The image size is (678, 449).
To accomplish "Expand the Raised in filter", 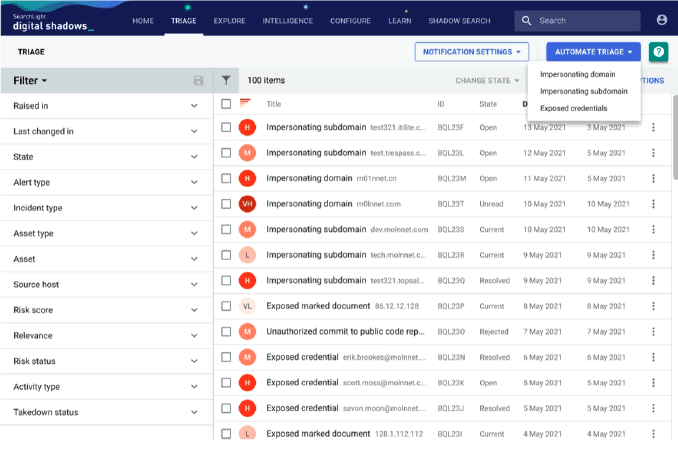I will coord(106,106).
